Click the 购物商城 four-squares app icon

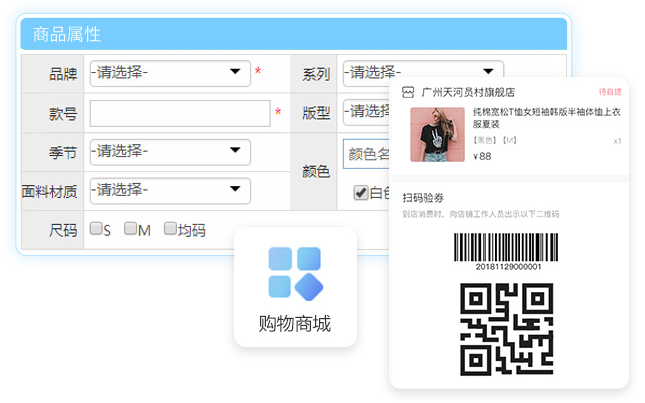coord(295,274)
